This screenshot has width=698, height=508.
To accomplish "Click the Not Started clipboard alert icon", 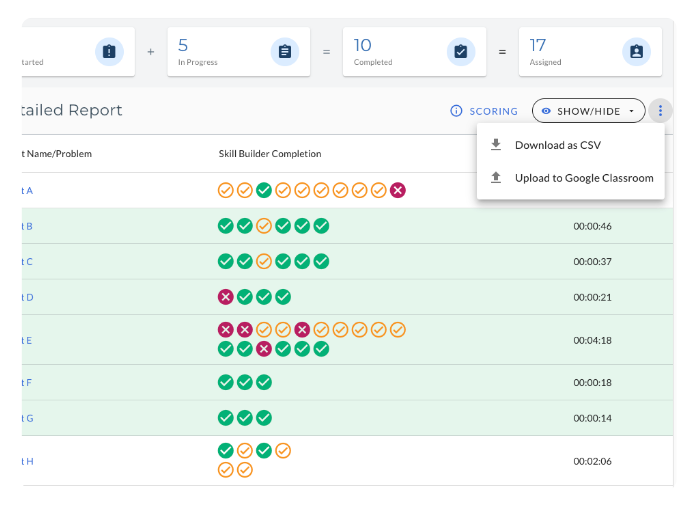I will [x=110, y=52].
